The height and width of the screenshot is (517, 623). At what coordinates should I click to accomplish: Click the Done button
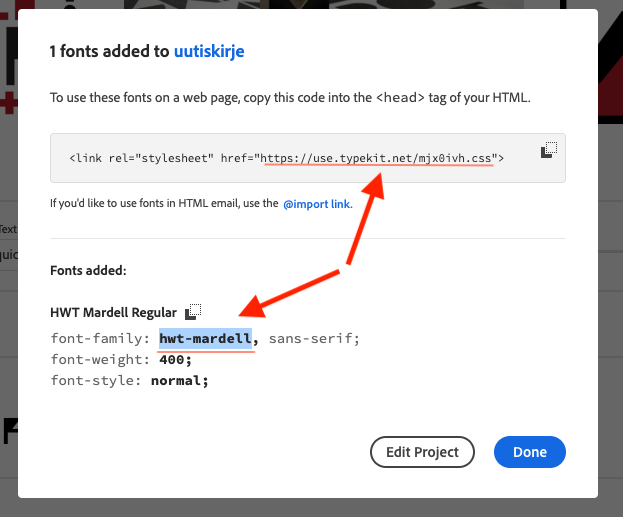click(x=530, y=452)
